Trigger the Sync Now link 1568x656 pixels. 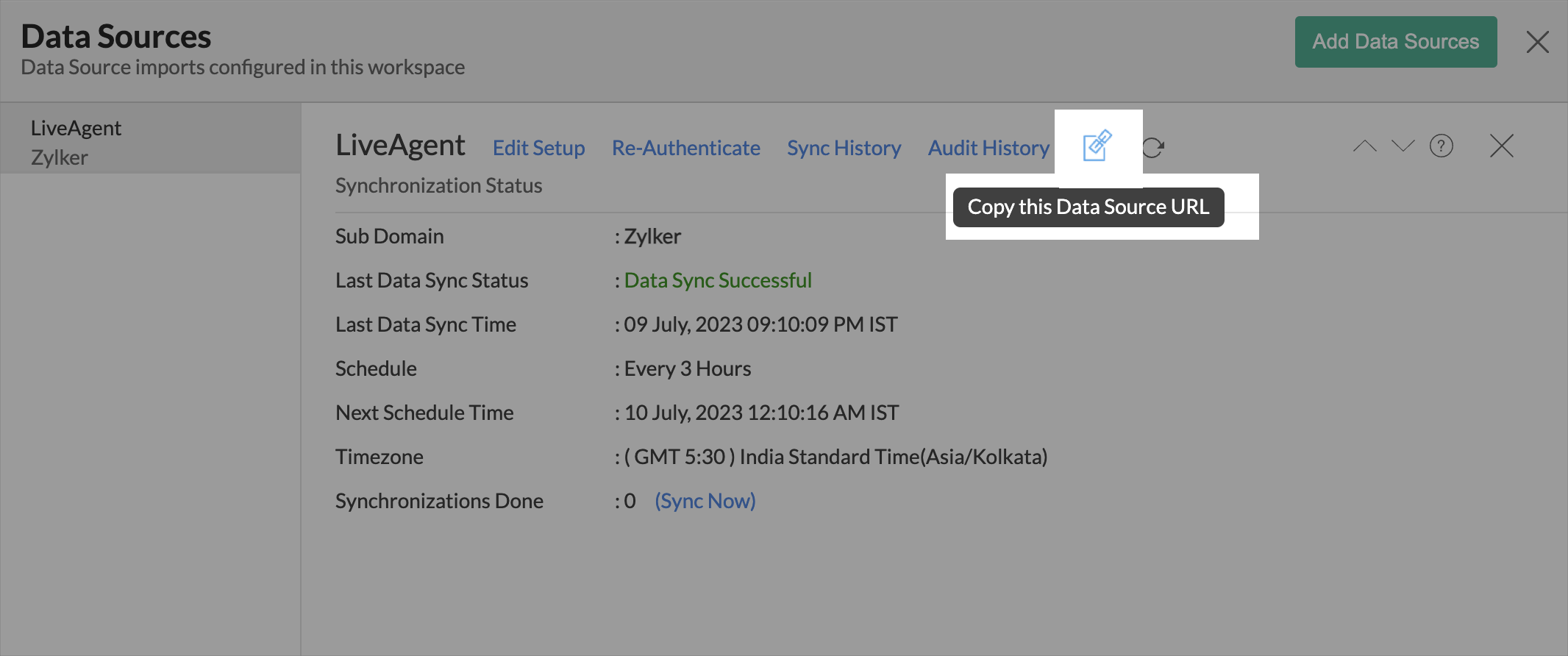point(705,501)
